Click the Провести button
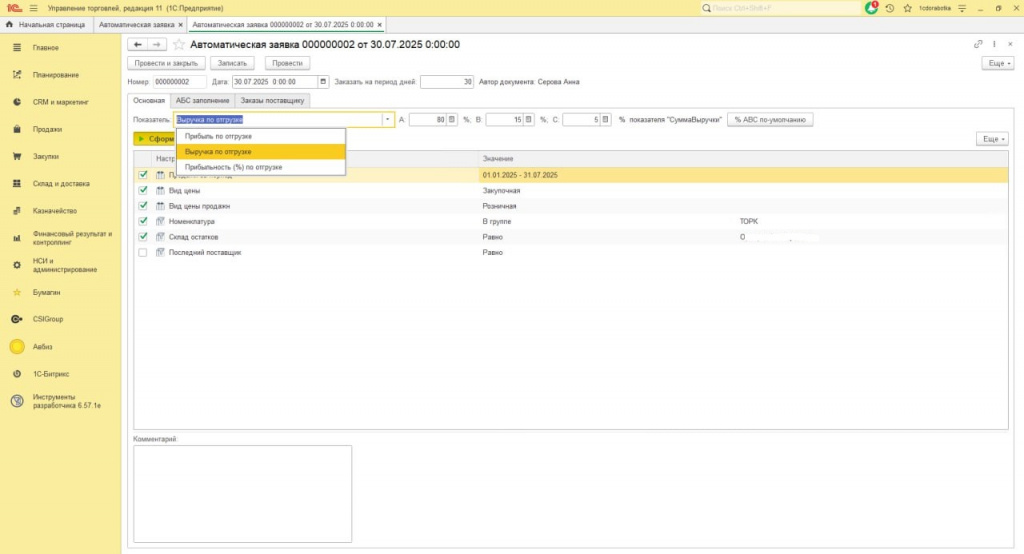The image size is (1024, 554). coord(287,63)
